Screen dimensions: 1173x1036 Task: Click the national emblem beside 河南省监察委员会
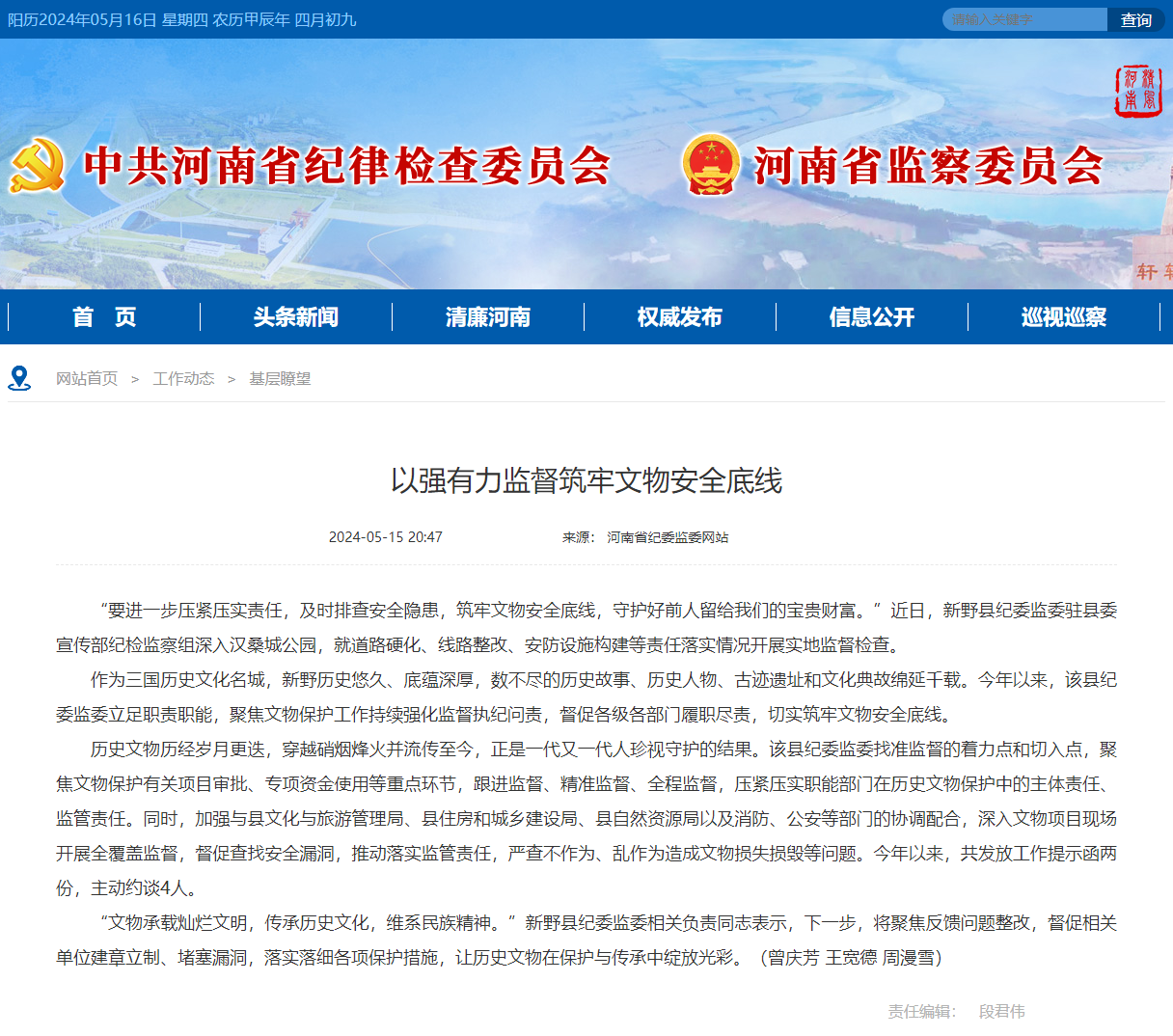(710, 165)
